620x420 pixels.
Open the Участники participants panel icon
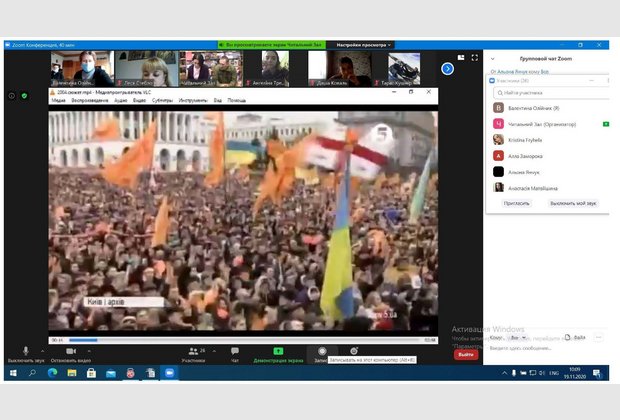click(195, 351)
